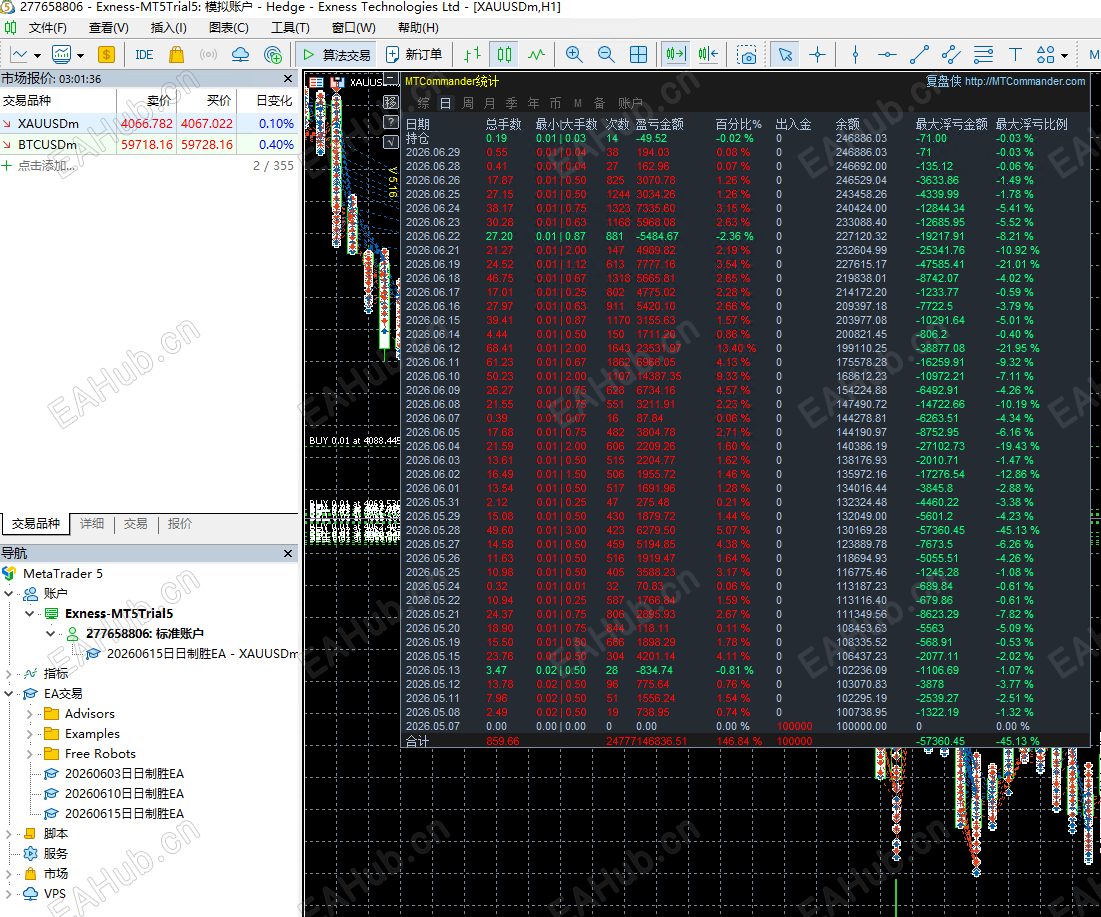1101x917 pixels.
Task: Toggle chart shift from right edge
Action: tap(708, 55)
